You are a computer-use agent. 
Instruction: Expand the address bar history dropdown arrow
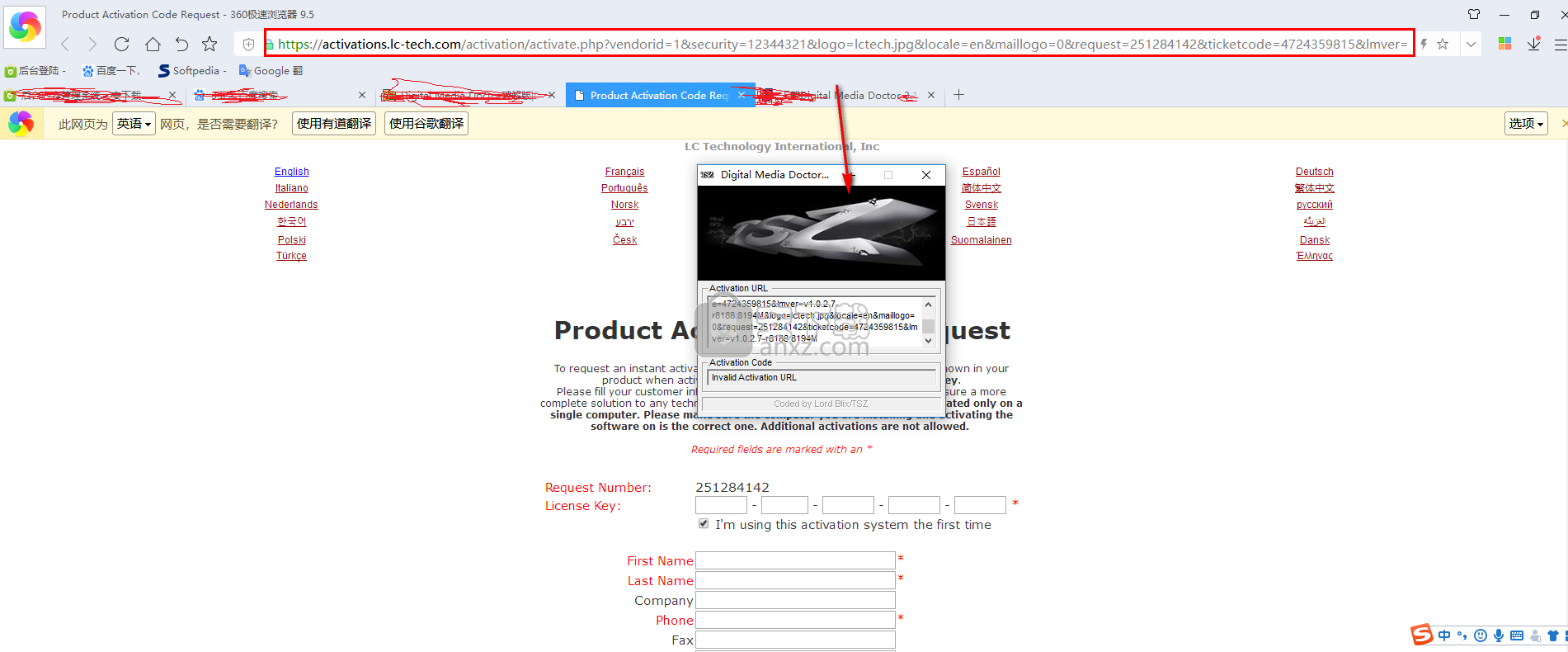1471,45
